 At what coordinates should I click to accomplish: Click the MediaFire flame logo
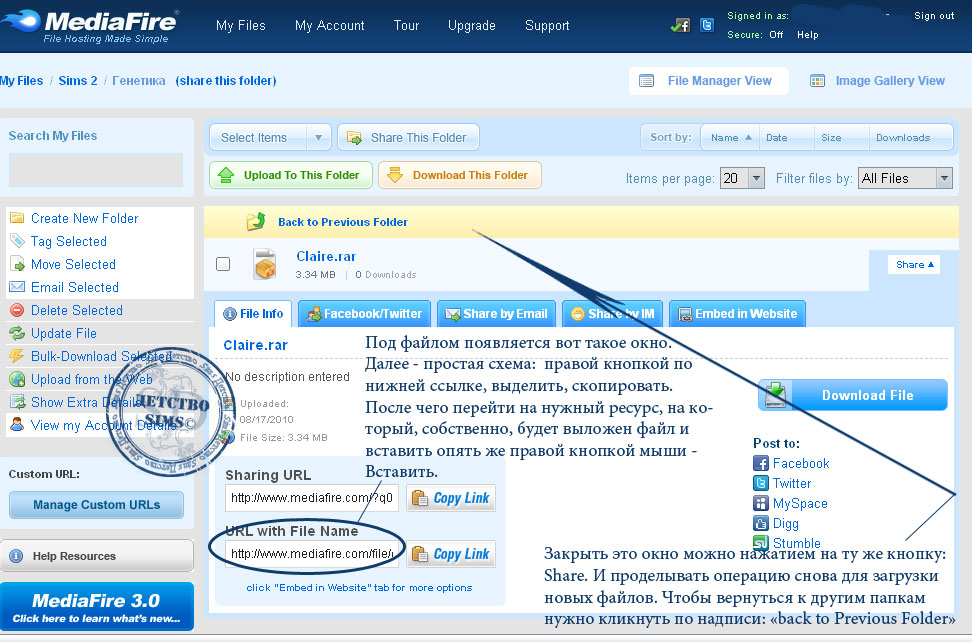[x=21, y=20]
